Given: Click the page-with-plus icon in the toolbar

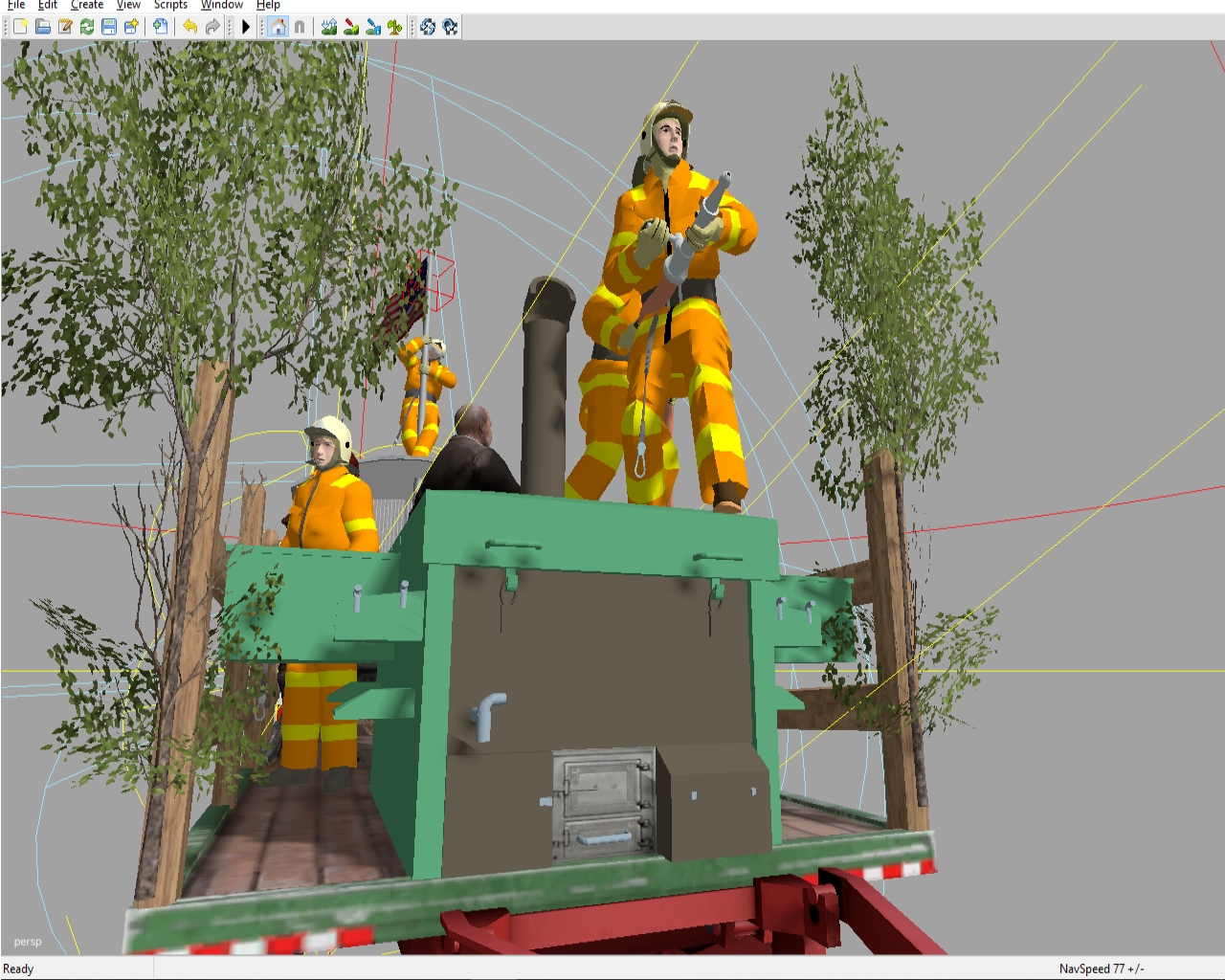Looking at the screenshot, I should tap(160, 27).
